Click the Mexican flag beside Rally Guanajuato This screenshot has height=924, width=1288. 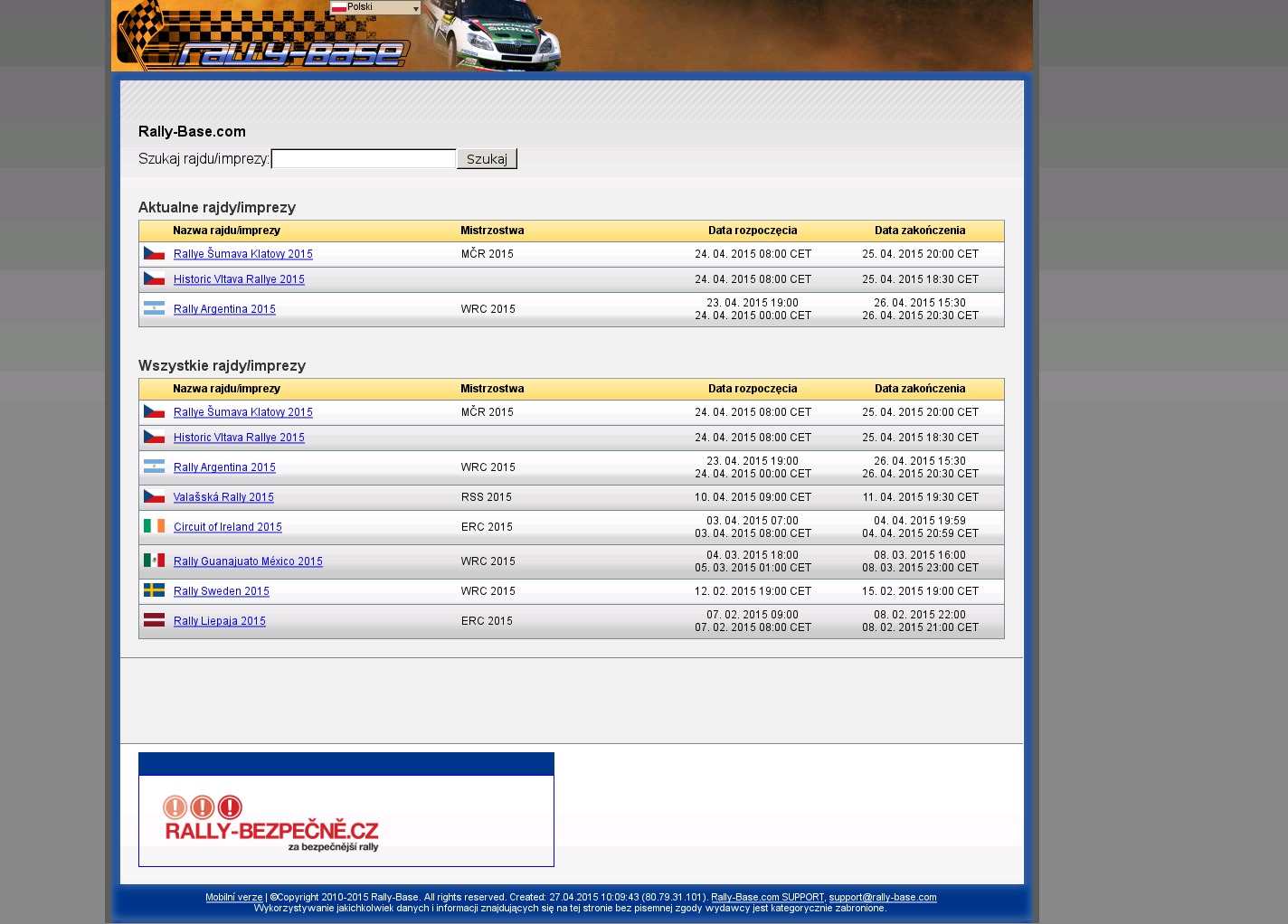point(154,561)
